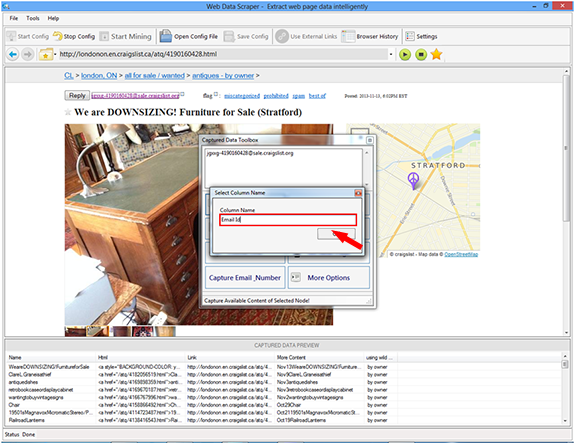Open the favorites folder icon

(46, 55)
